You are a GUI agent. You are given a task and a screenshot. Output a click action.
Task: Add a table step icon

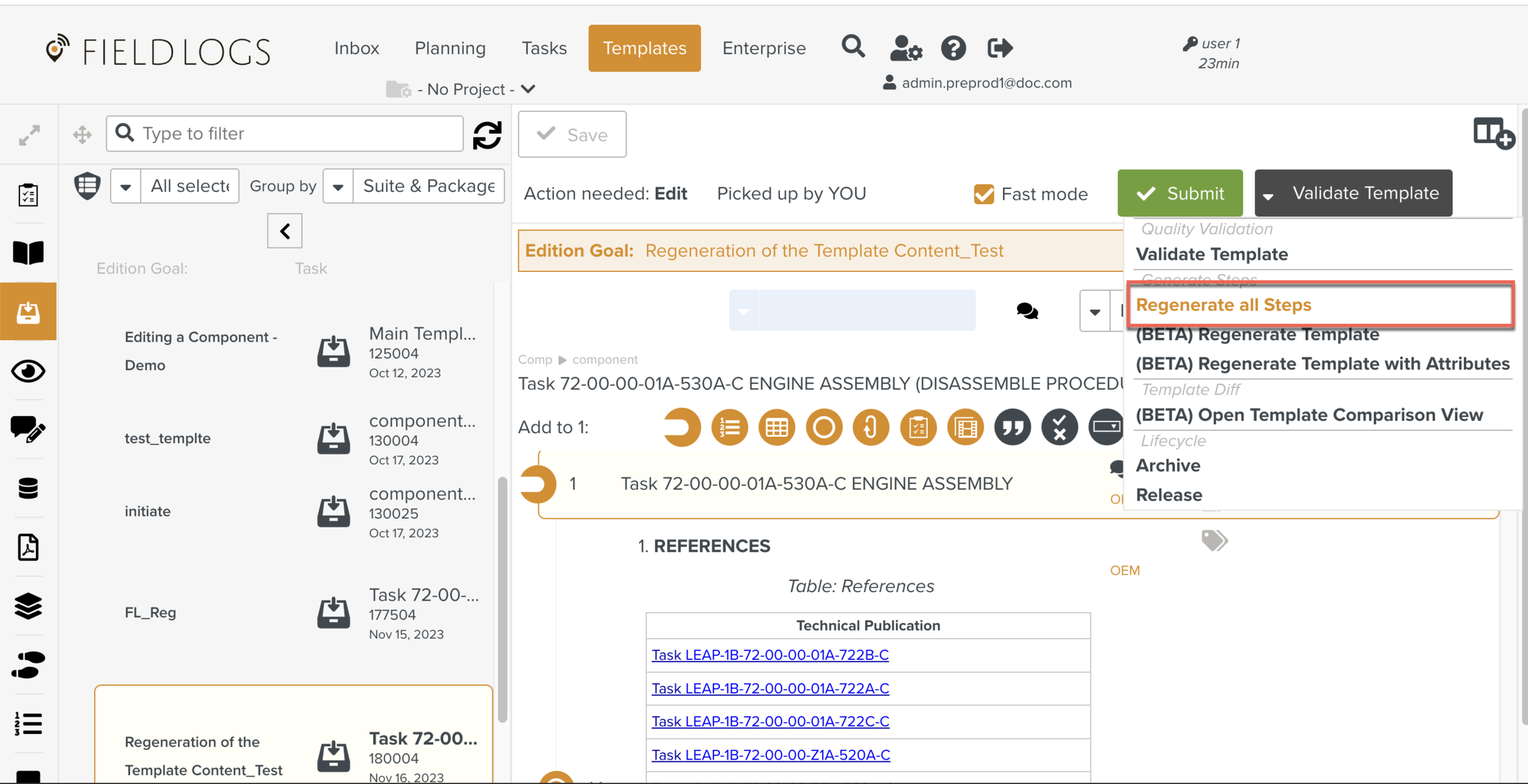tap(776, 427)
